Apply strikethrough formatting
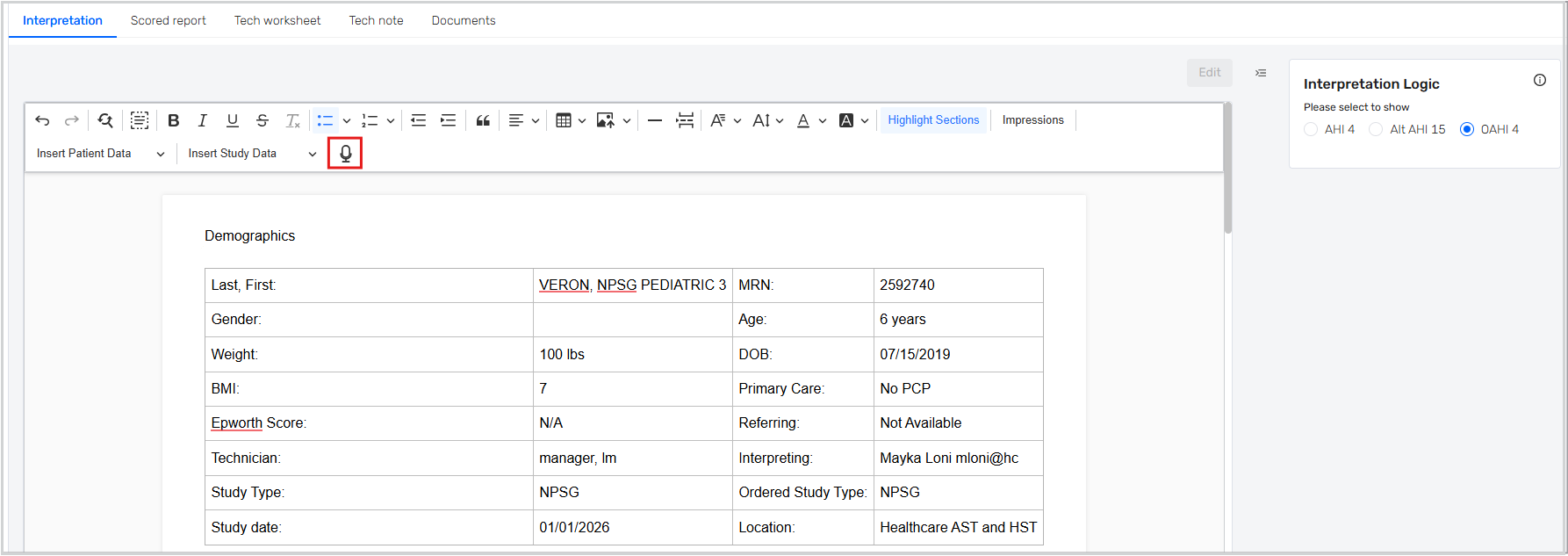This screenshot has width=1568, height=556. [263, 120]
